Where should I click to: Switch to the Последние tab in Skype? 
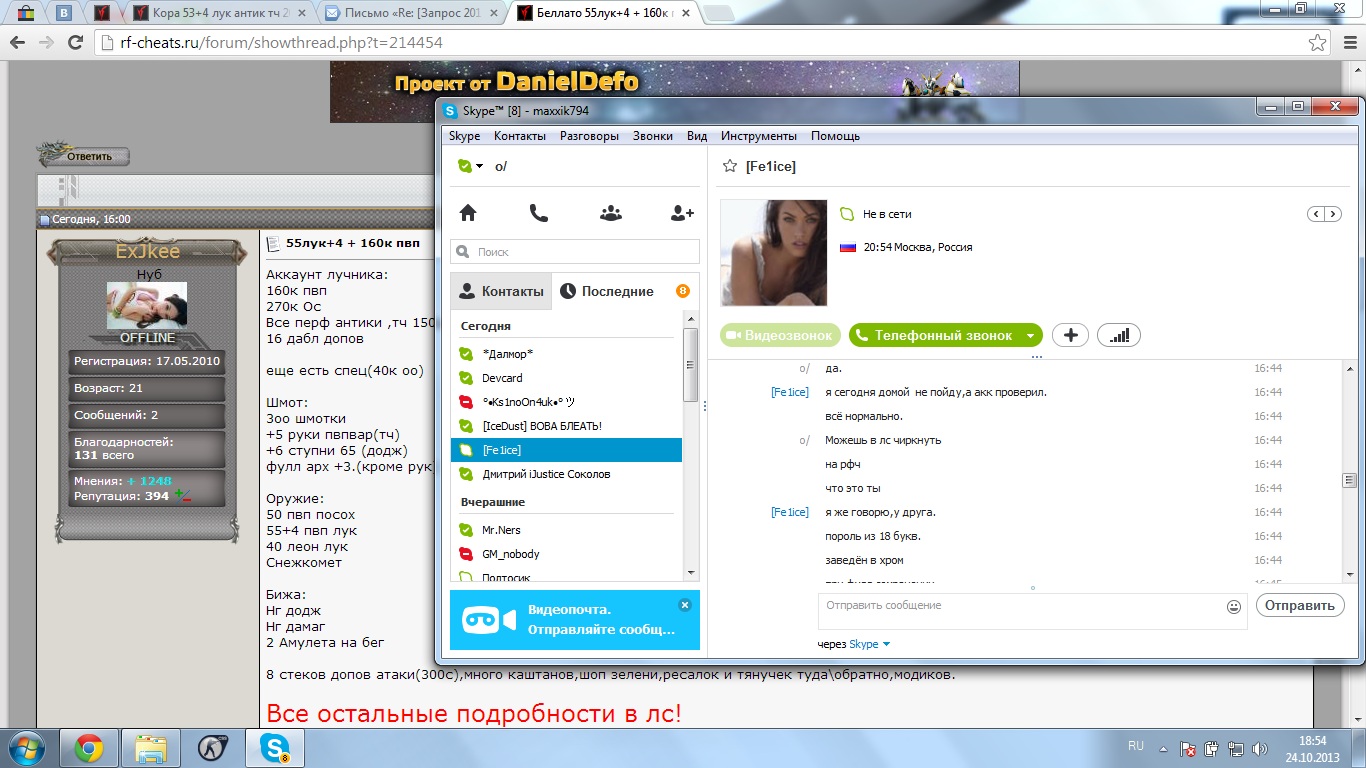pyautogui.click(x=606, y=291)
